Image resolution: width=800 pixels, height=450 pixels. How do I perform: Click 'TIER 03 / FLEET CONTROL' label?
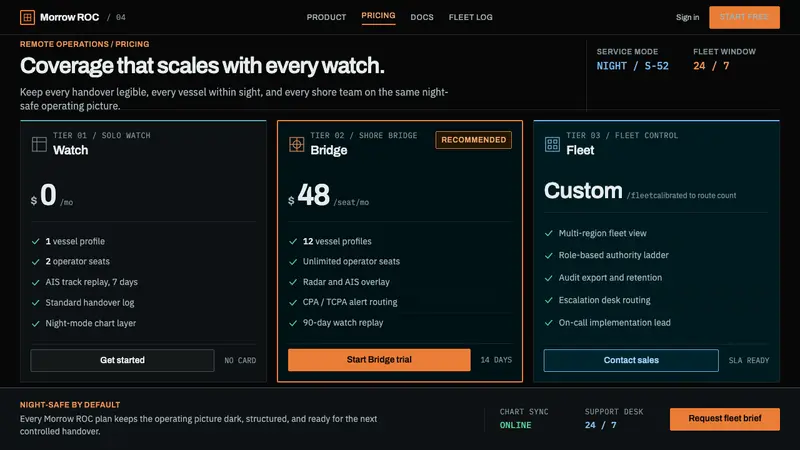click(622, 135)
